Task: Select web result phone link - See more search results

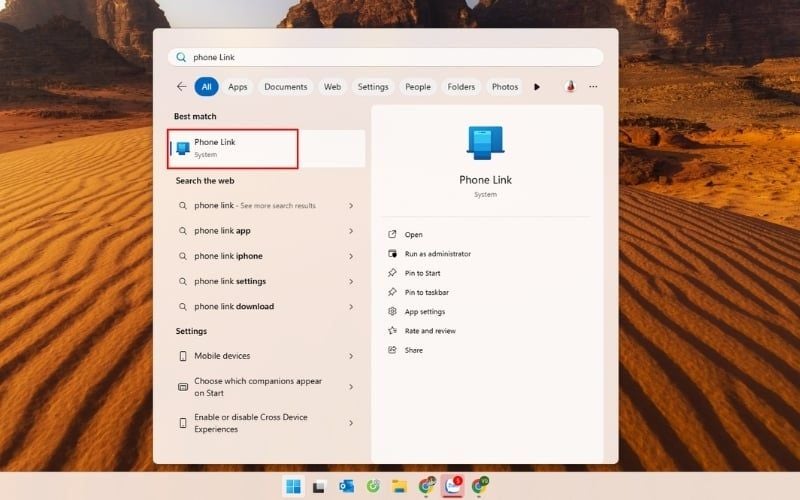Action: (266, 206)
